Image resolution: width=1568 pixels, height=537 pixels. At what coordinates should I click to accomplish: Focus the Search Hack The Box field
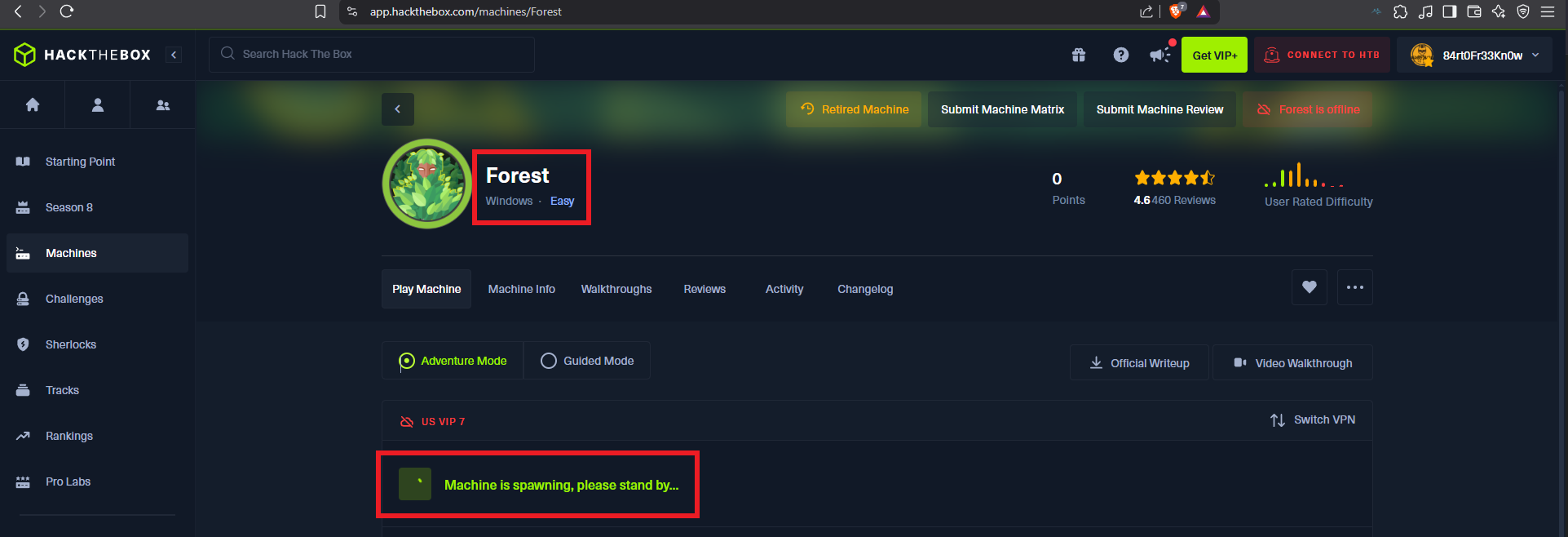point(372,54)
